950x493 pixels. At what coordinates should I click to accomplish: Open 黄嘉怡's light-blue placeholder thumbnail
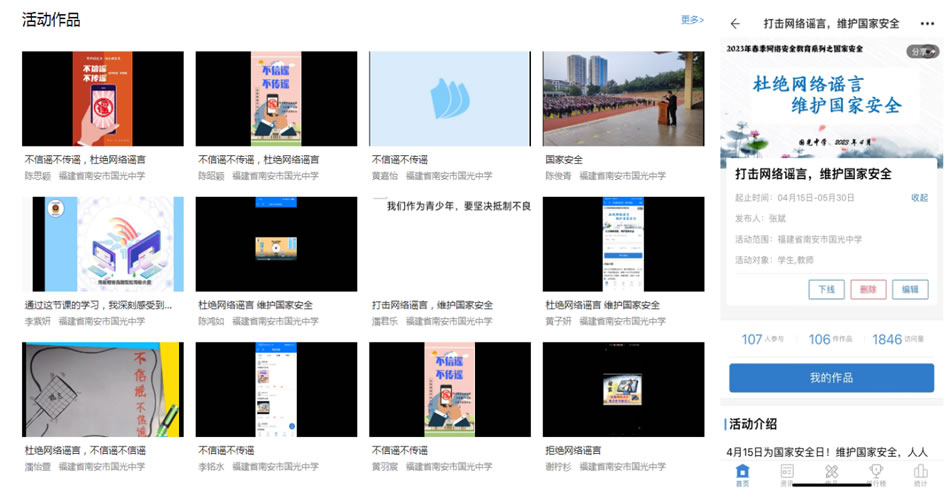pyautogui.click(x=450, y=99)
